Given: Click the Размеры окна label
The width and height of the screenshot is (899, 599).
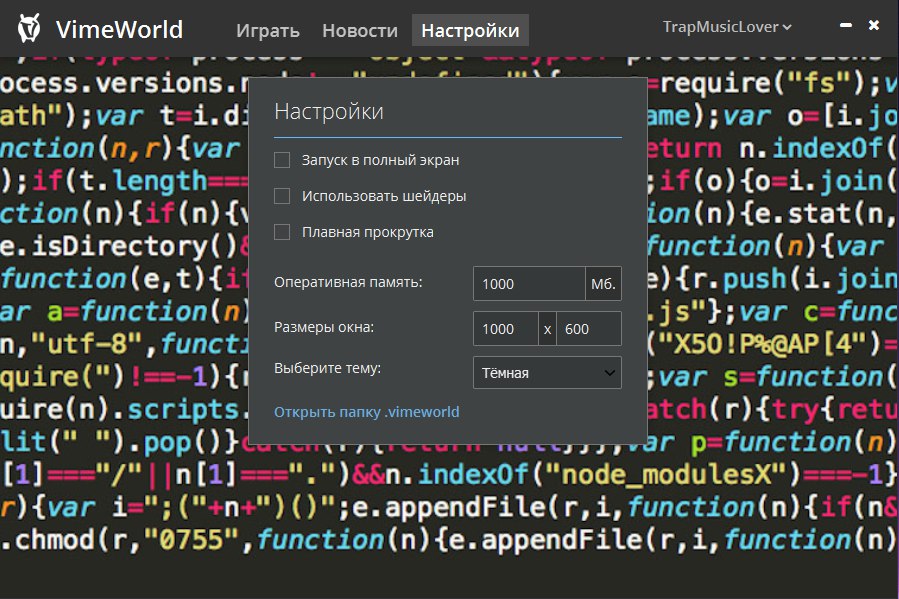Looking at the screenshot, I should pyautogui.click(x=324, y=327).
